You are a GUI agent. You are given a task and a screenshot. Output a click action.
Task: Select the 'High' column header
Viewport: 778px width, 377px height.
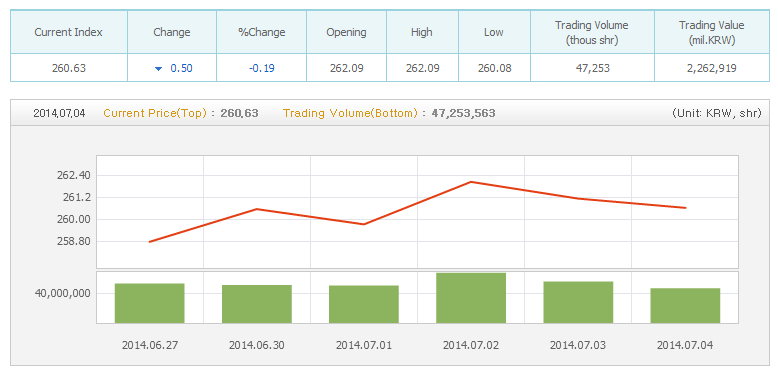pyautogui.click(x=422, y=32)
